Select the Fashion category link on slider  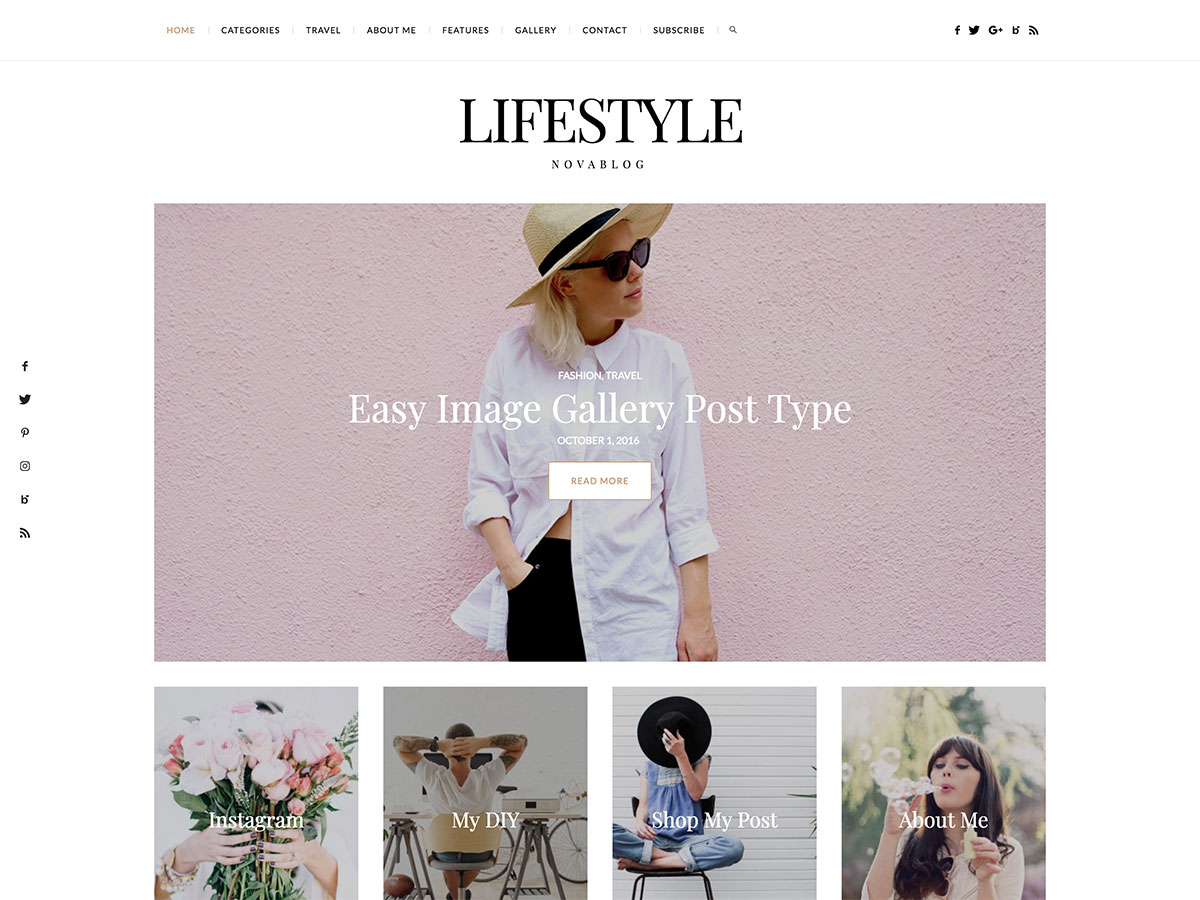point(579,375)
